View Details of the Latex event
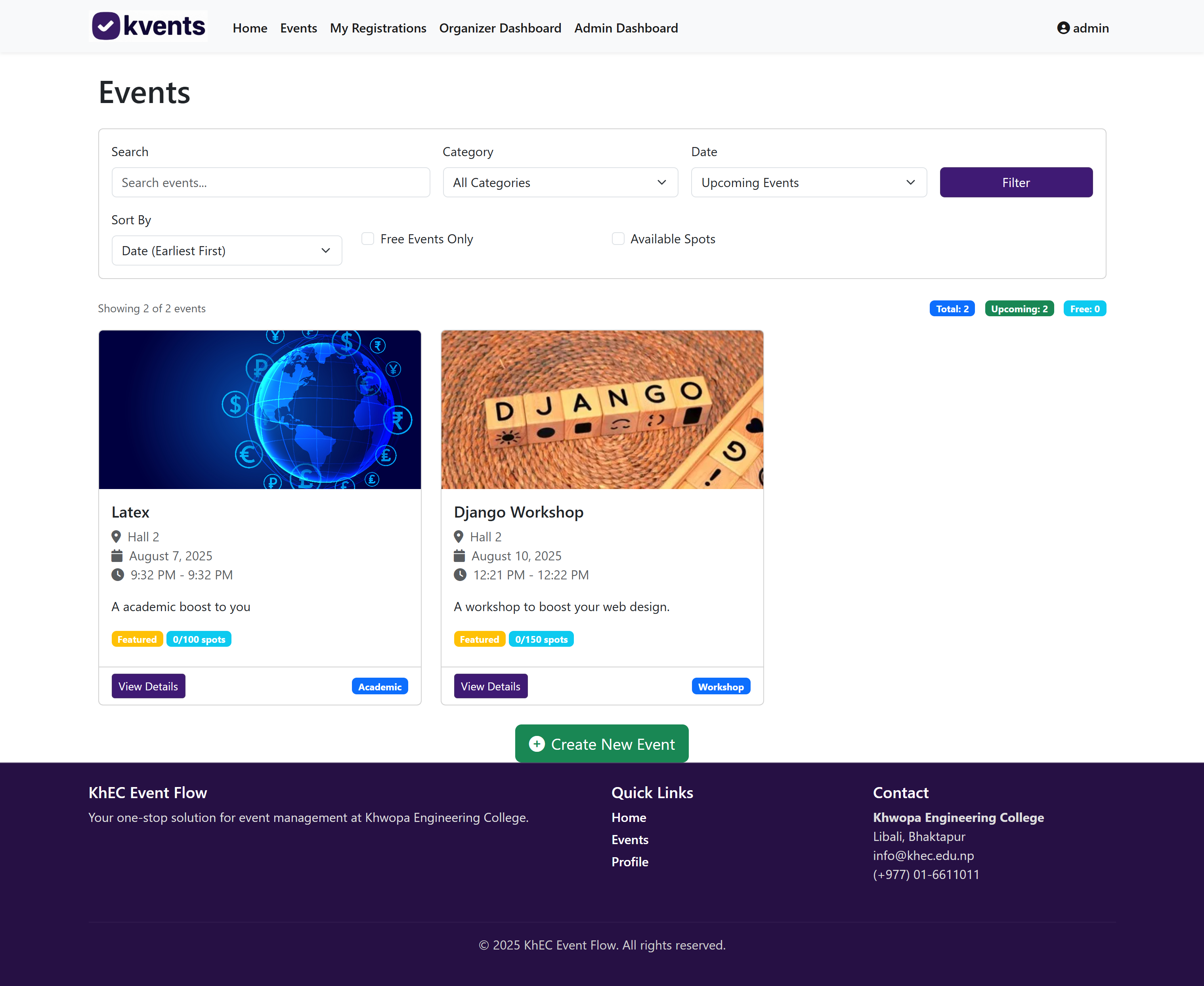1204x986 pixels. pos(148,686)
